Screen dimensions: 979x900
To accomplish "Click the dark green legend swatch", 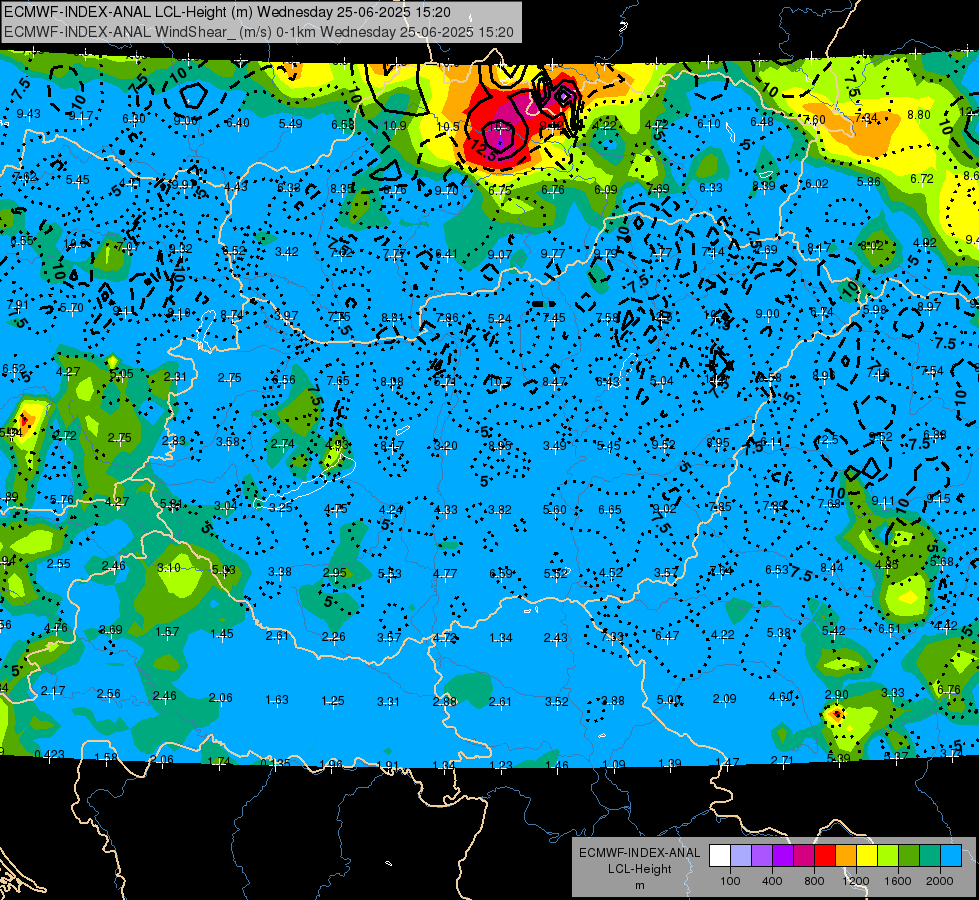I will point(908,856).
